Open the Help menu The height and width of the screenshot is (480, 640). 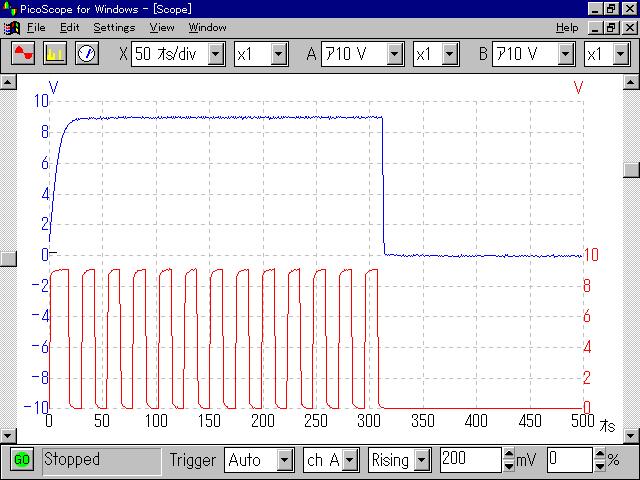(x=567, y=28)
